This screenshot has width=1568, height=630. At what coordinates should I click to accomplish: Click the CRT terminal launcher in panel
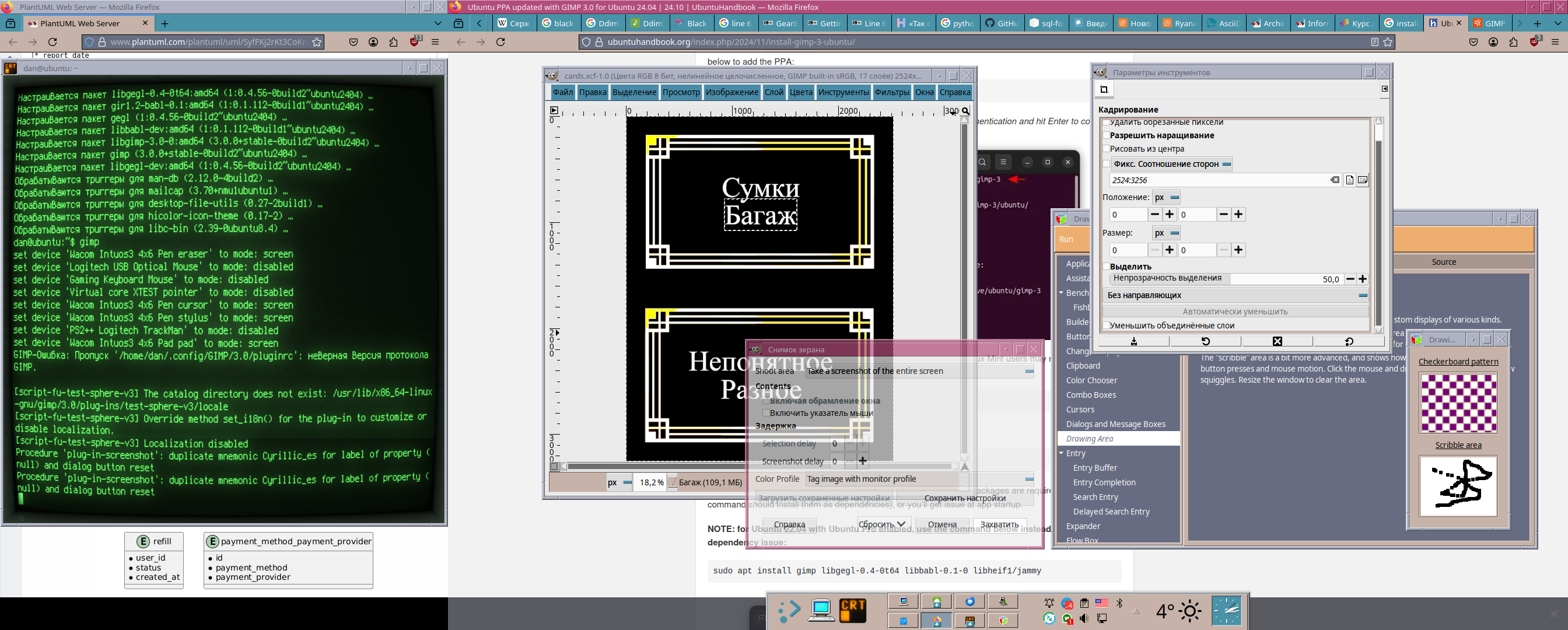pyautogui.click(x=852, y=611)
